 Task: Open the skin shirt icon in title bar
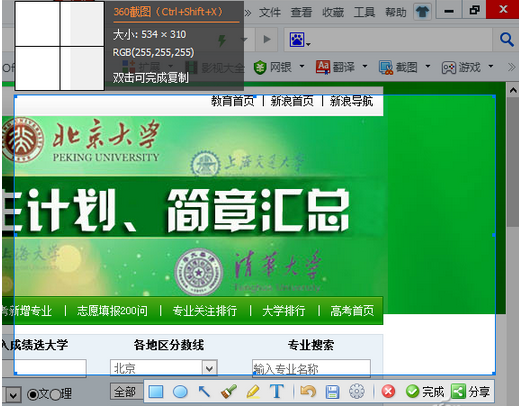coord(422,12)
